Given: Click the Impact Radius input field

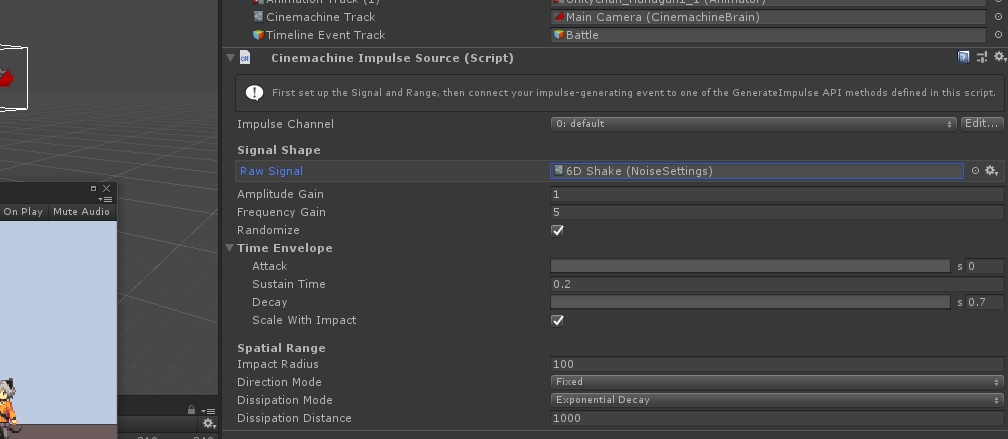Looking at the screenshot, I should click(777, 364).
